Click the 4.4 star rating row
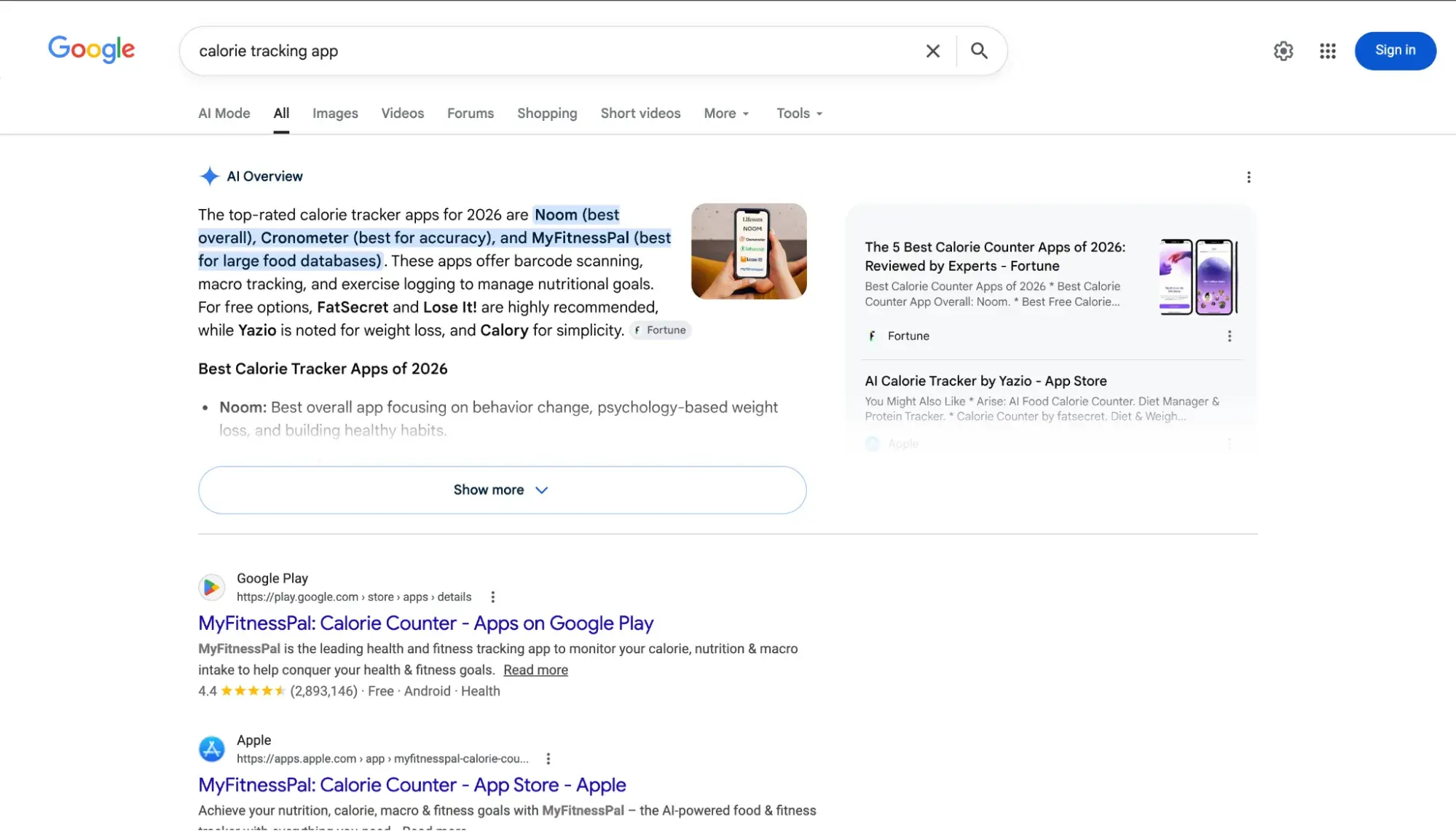 (x=349, y=691)
